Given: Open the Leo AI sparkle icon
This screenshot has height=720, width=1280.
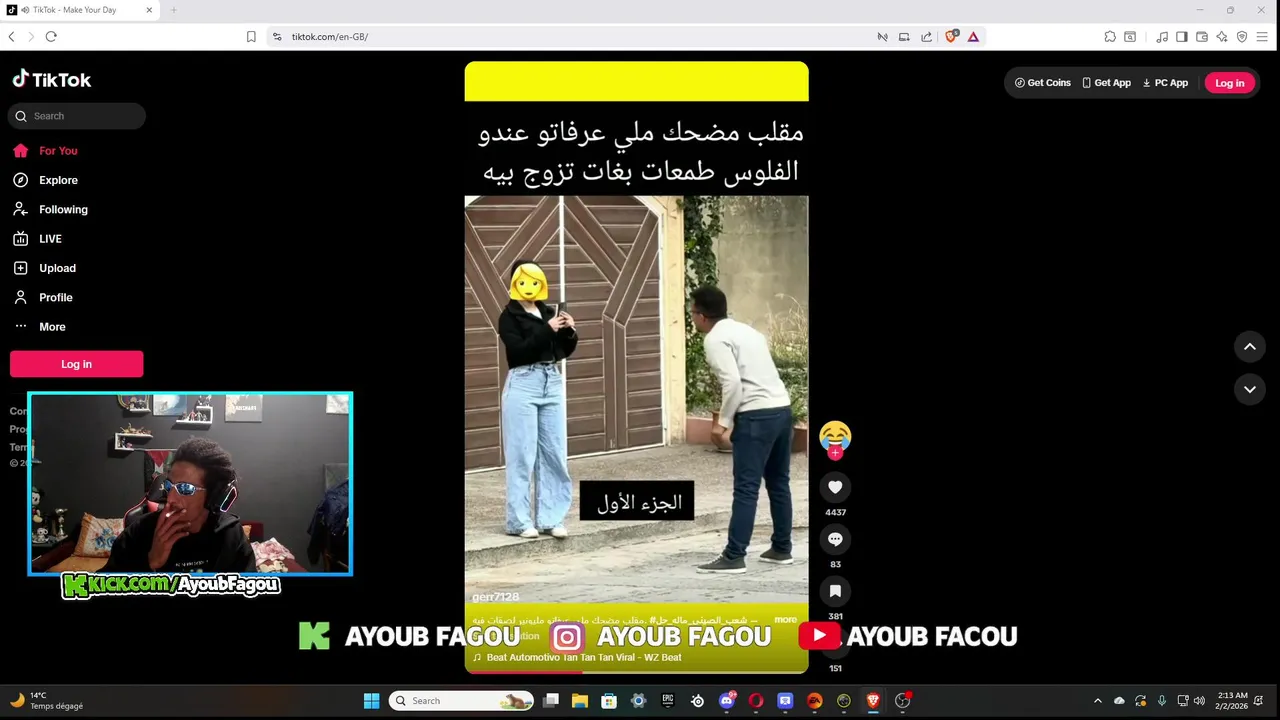Looking at the screenshot, I should pos(1222,37).
